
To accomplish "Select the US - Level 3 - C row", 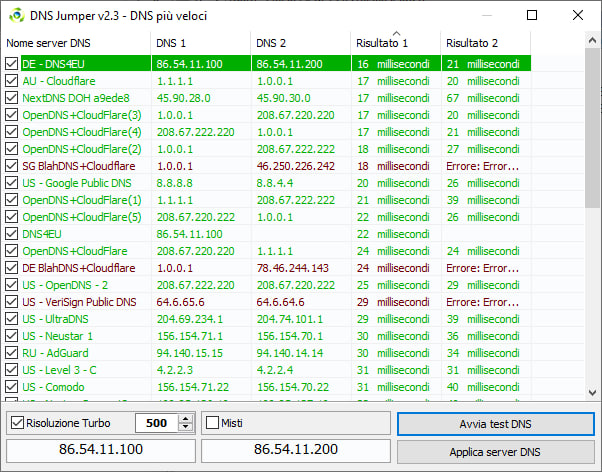I will coord(268,370).
